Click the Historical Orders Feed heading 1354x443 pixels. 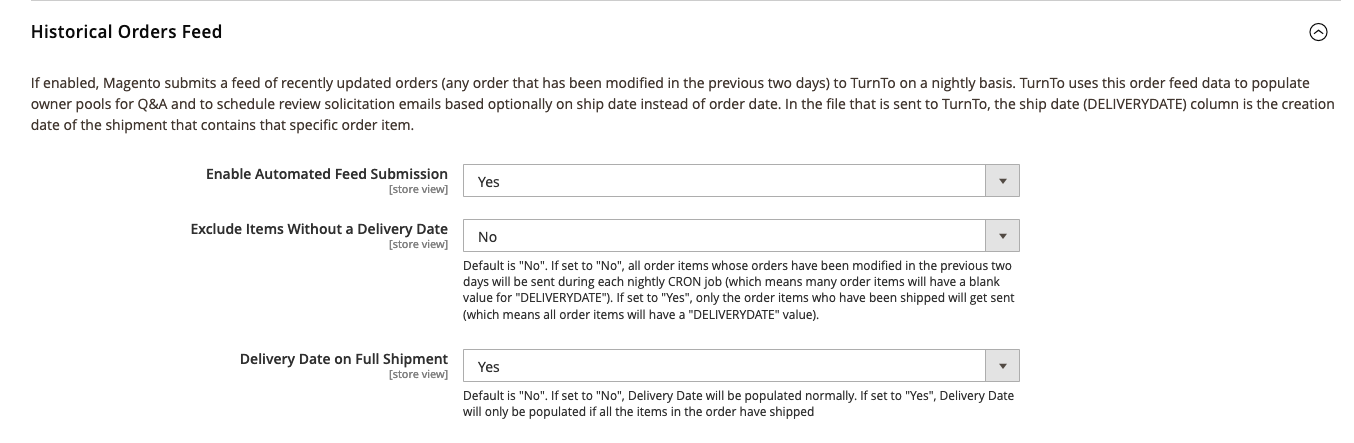(x=127, y=32)
